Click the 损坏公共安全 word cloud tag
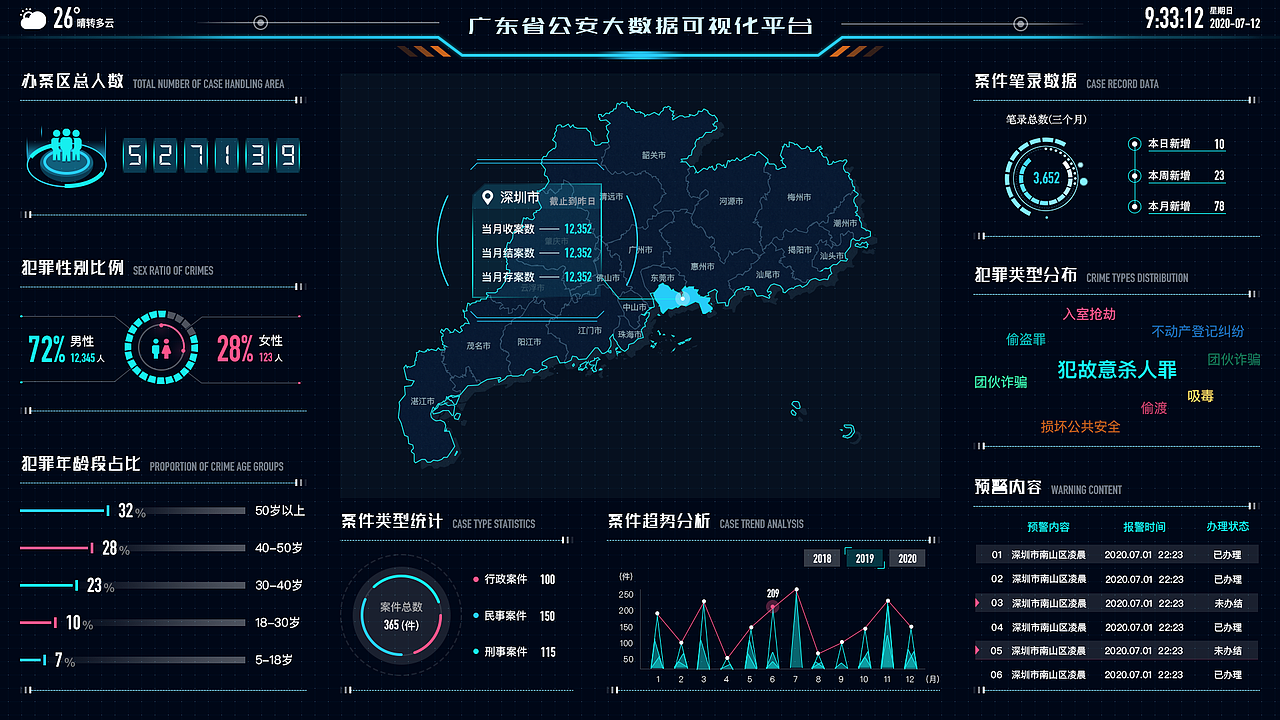 tap(1081, 427)
